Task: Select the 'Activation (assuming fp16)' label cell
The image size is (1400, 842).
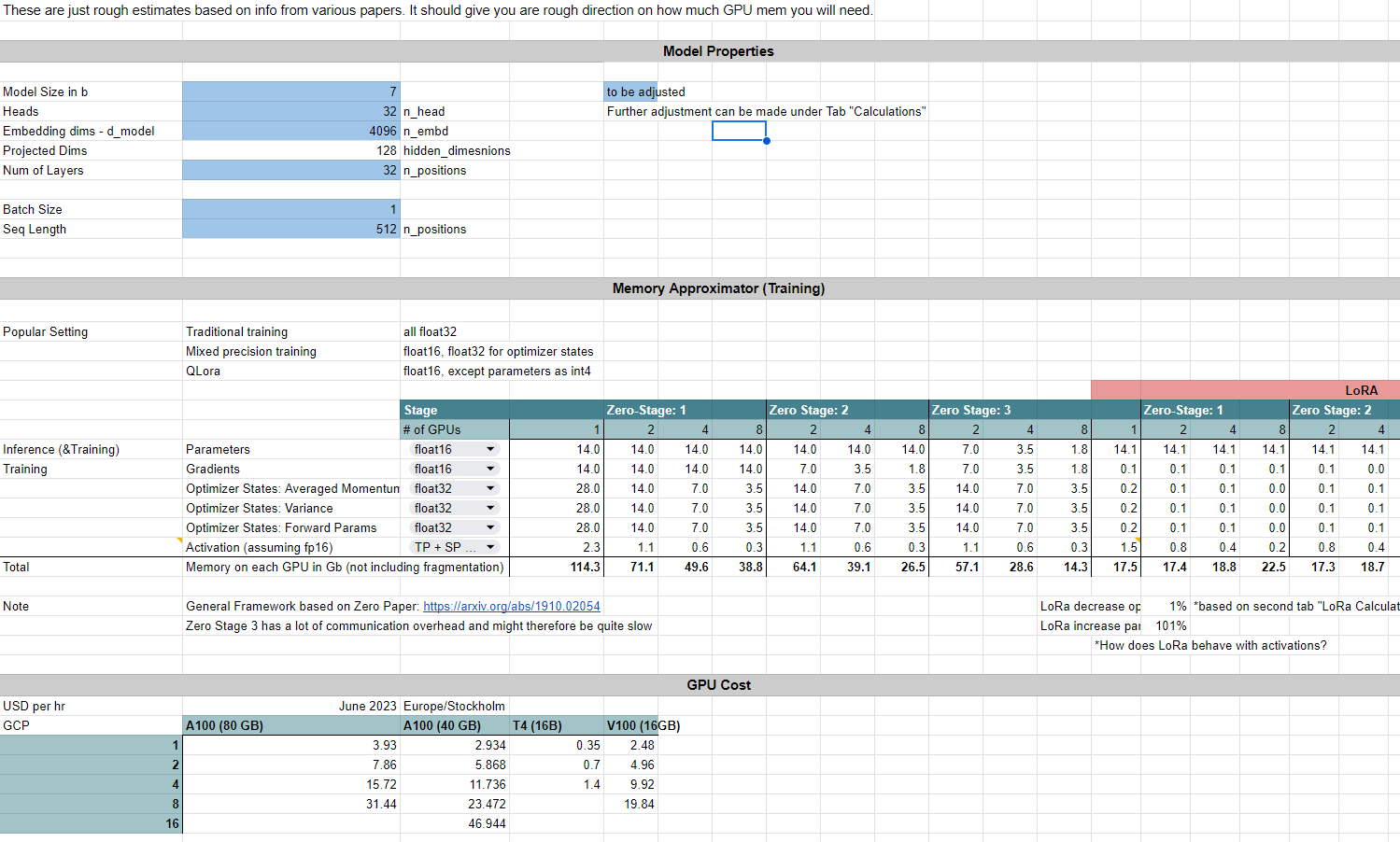Action: tap(291, 547)
